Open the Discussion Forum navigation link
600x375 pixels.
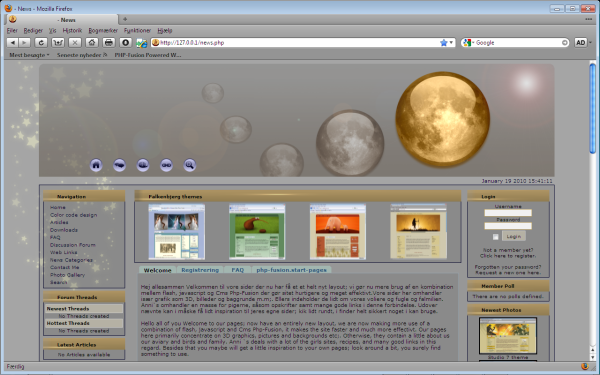(x=73, y=245)
